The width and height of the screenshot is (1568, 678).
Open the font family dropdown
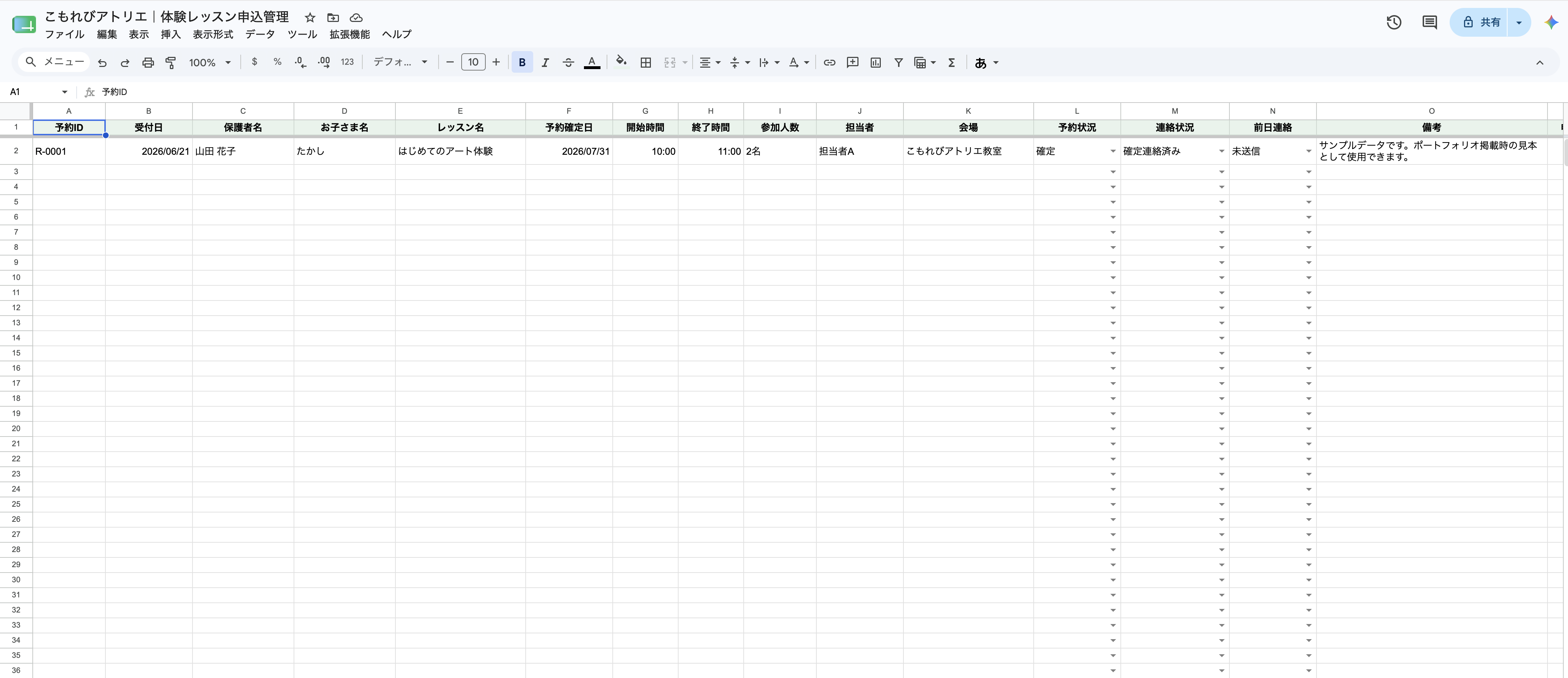click(x=400, y=62)
